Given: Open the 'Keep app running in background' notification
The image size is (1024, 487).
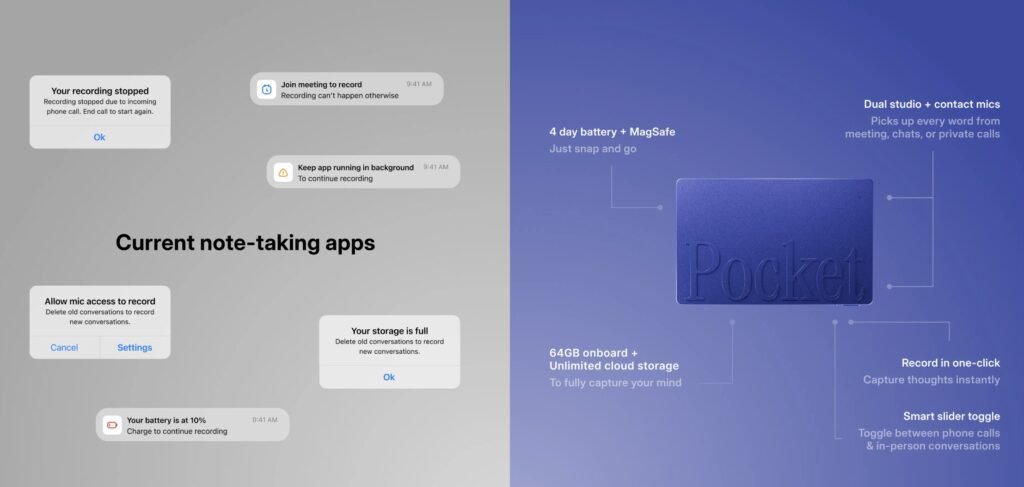Looking at the screenshot, I should tap(363, 172).
